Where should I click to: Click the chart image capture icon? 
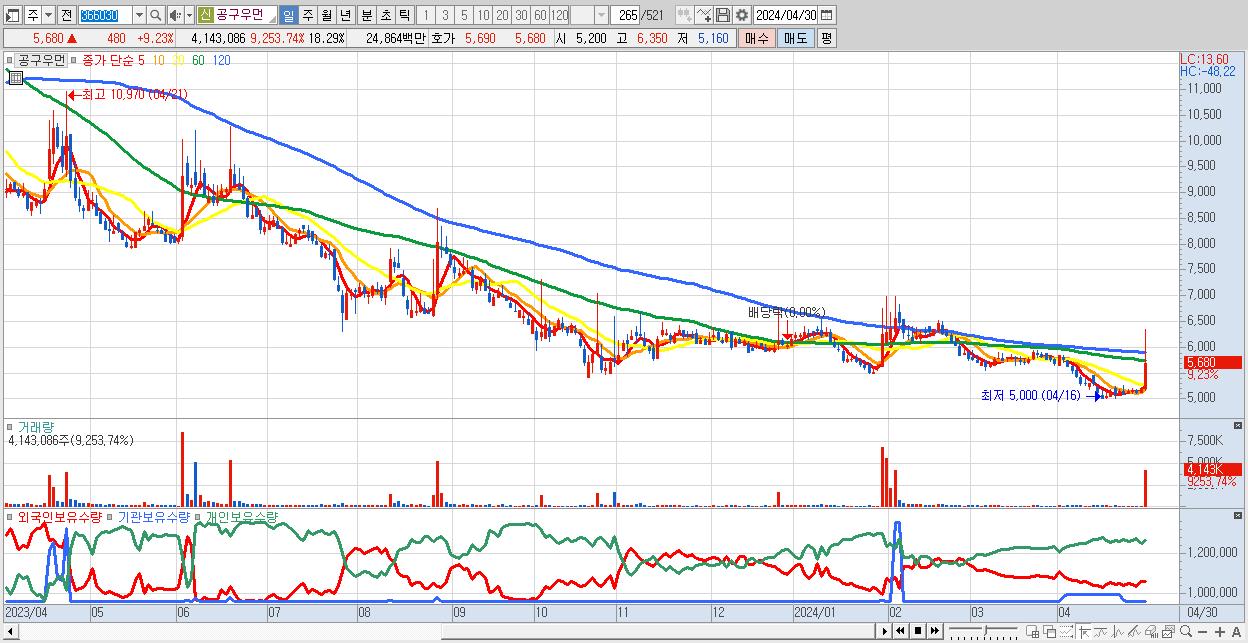[1168, 631]
